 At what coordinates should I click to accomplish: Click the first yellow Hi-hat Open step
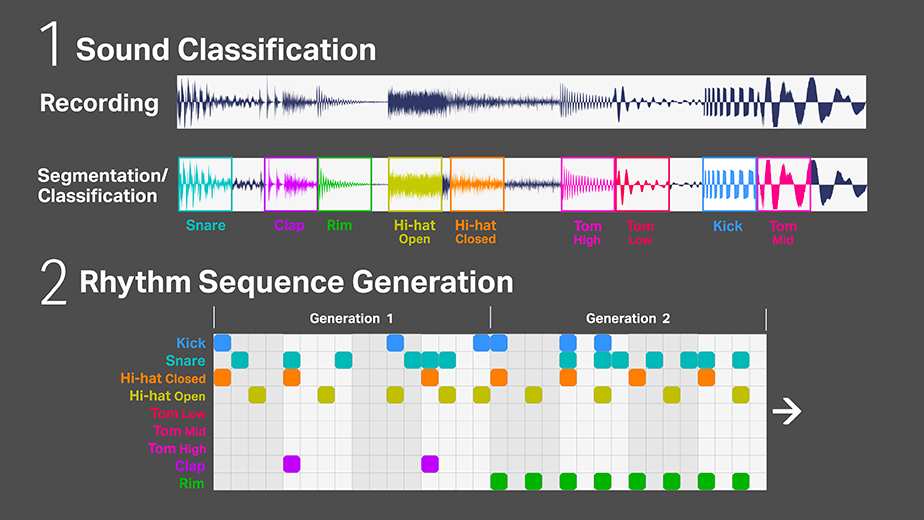(x=257, y=395)
